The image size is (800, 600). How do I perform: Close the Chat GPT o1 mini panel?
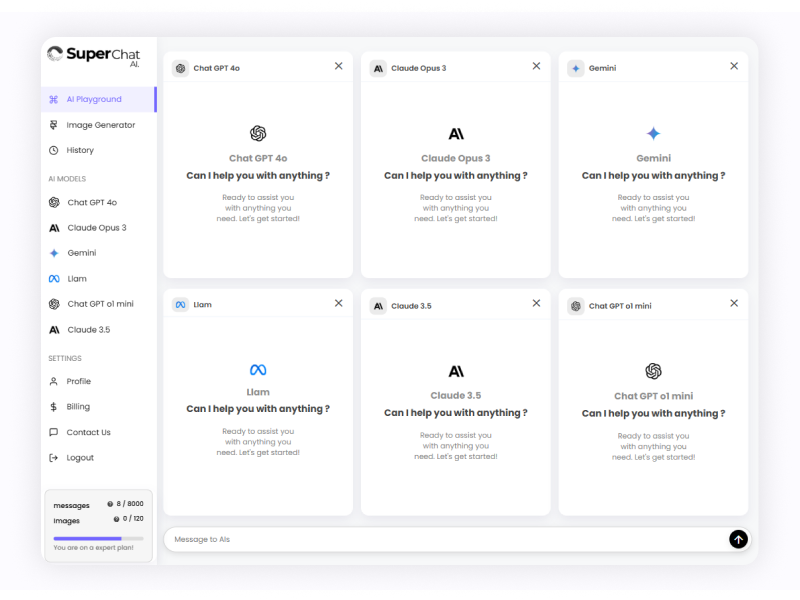pyautogui.click(x=734, y=303)
